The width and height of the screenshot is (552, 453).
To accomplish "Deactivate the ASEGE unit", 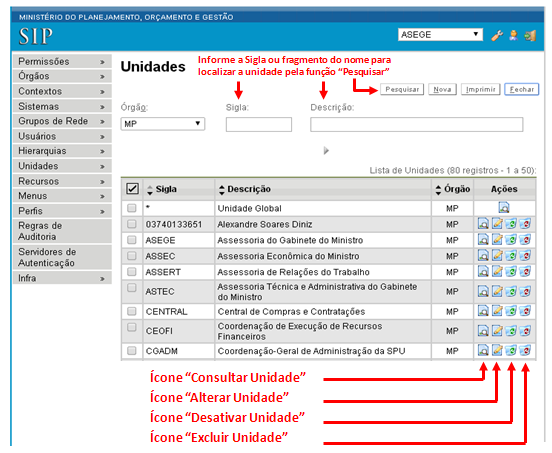I will coord(511,240).
